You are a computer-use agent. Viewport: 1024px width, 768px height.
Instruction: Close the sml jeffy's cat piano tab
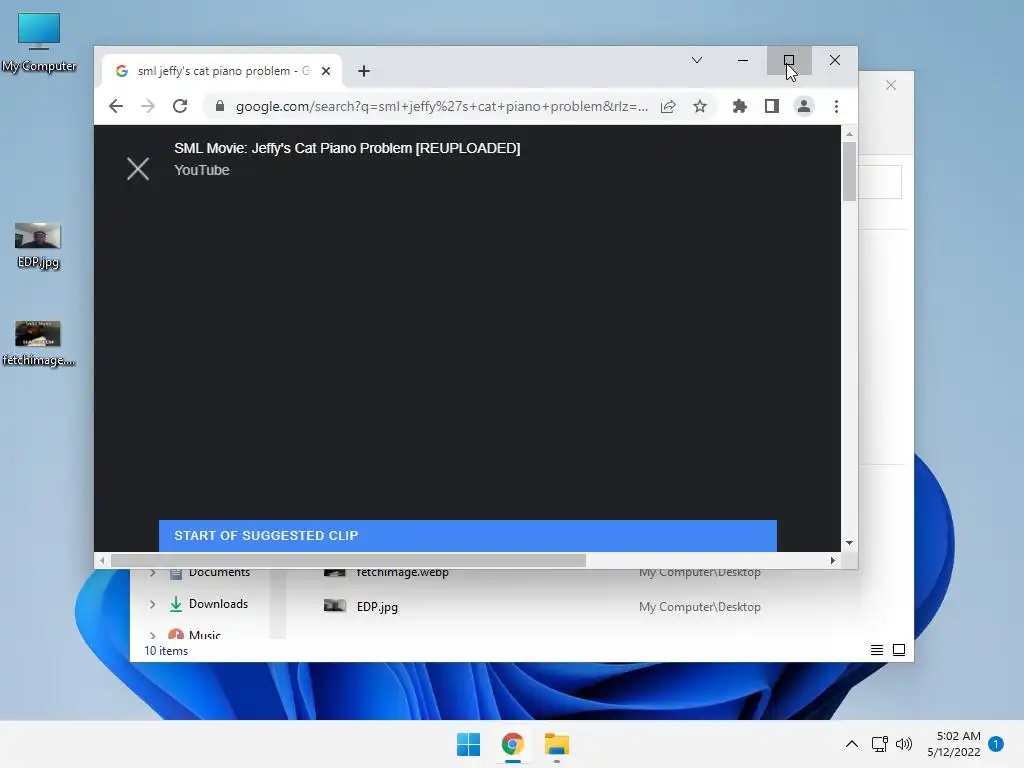pyautogui.click(x=326, y=71)
